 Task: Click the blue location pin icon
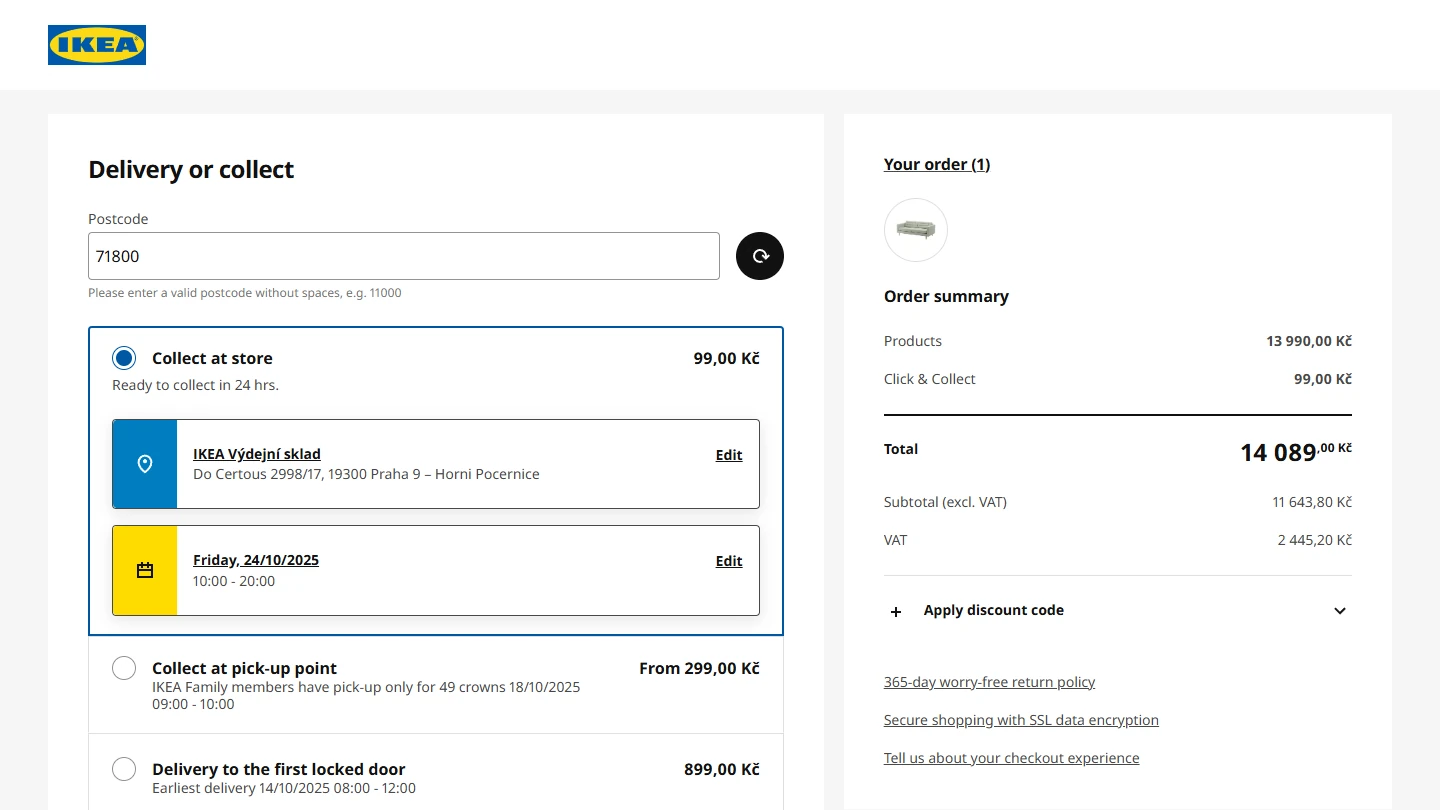pyautogui.click(x=145, y=464)
